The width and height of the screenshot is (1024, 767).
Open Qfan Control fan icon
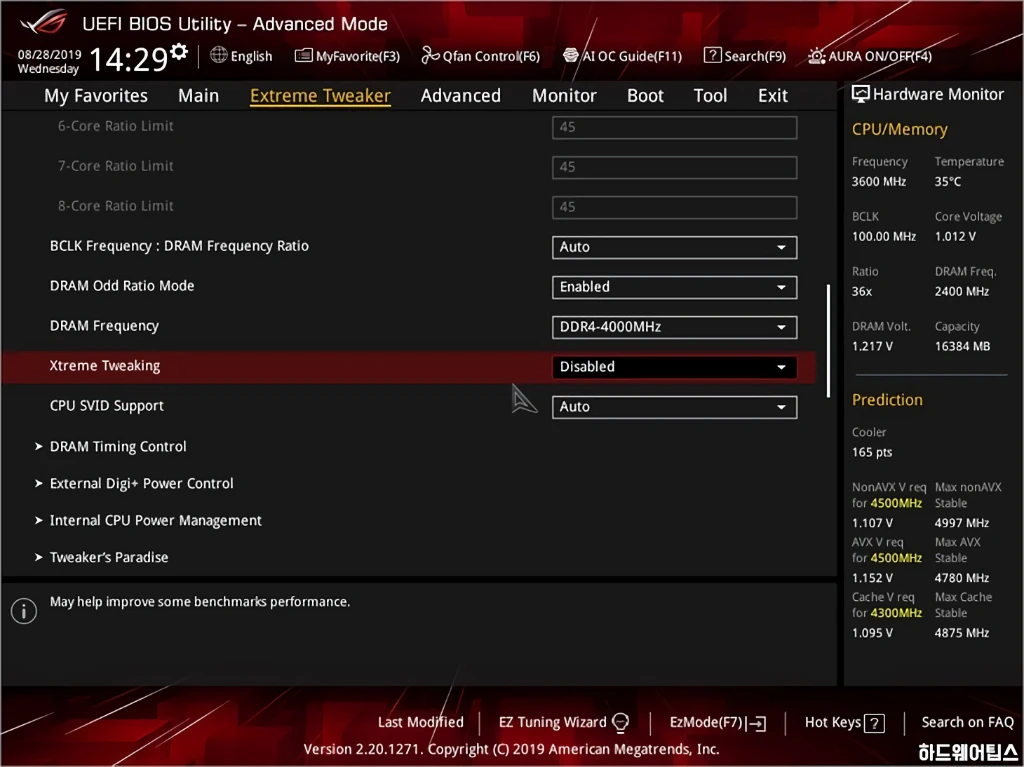(430, 56)
